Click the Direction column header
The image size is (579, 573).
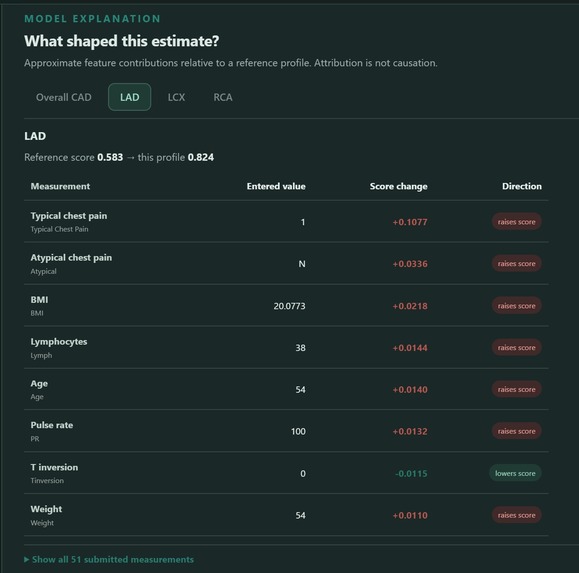[522, 186]
